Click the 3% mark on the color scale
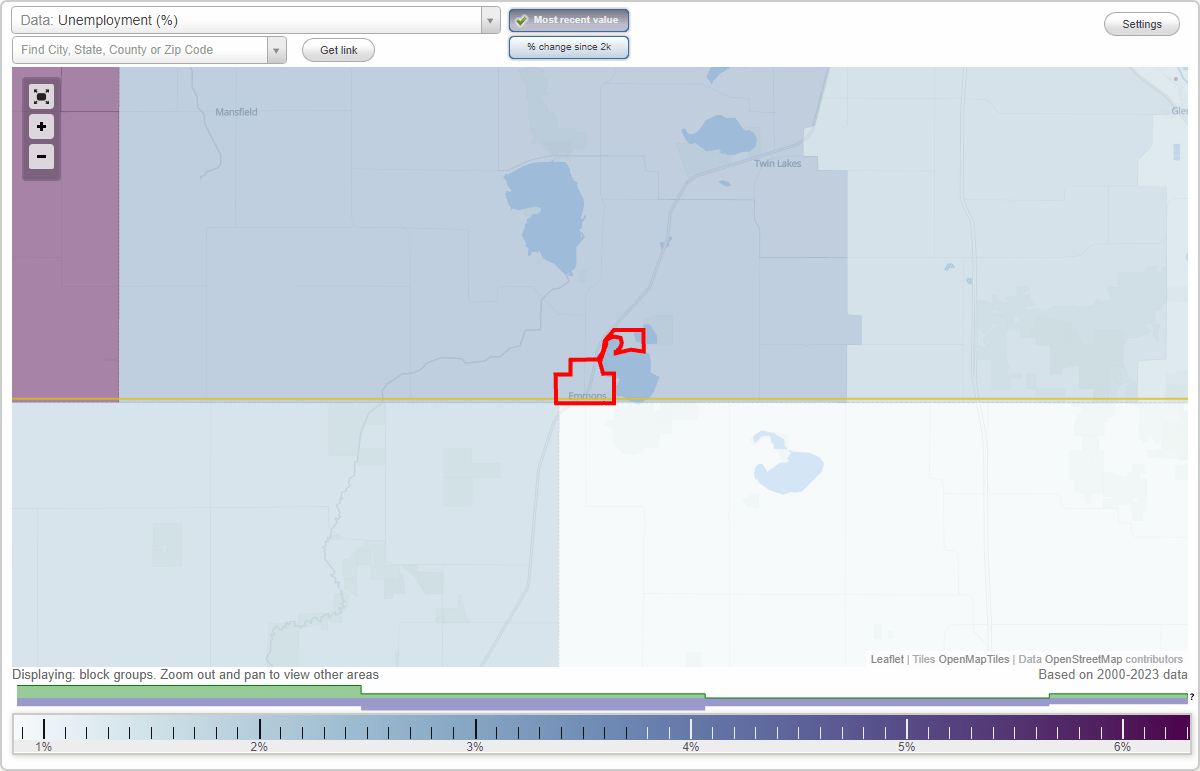The image size is (1200, 771). (475, 731)
